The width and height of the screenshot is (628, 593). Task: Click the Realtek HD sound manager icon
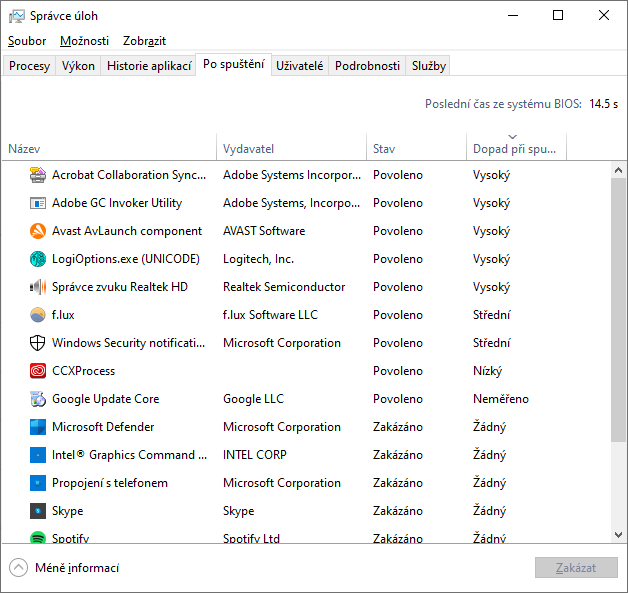pyautogui.click(x=38, y=287)
